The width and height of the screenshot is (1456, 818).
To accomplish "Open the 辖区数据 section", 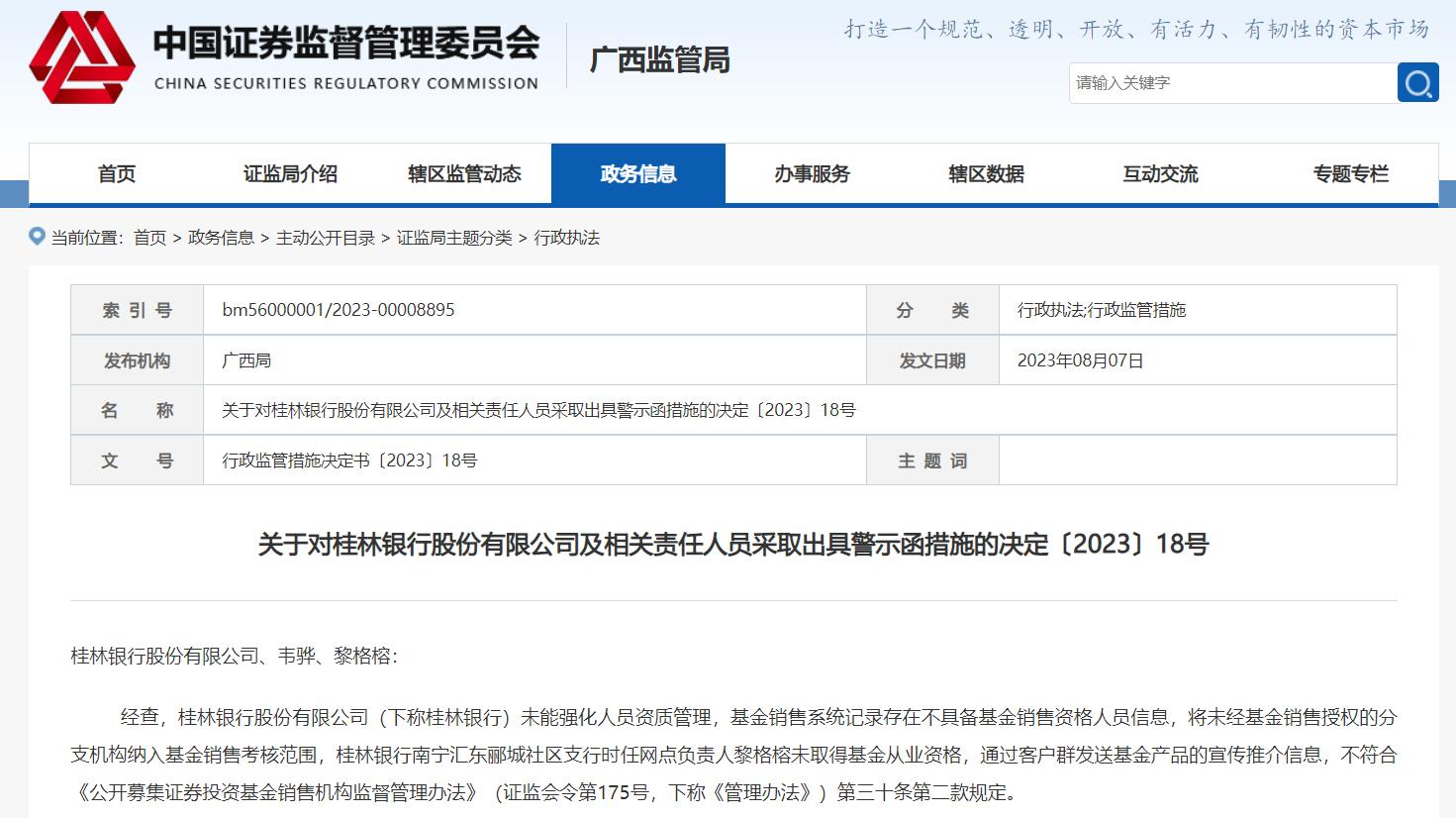I will coord(986,172).
